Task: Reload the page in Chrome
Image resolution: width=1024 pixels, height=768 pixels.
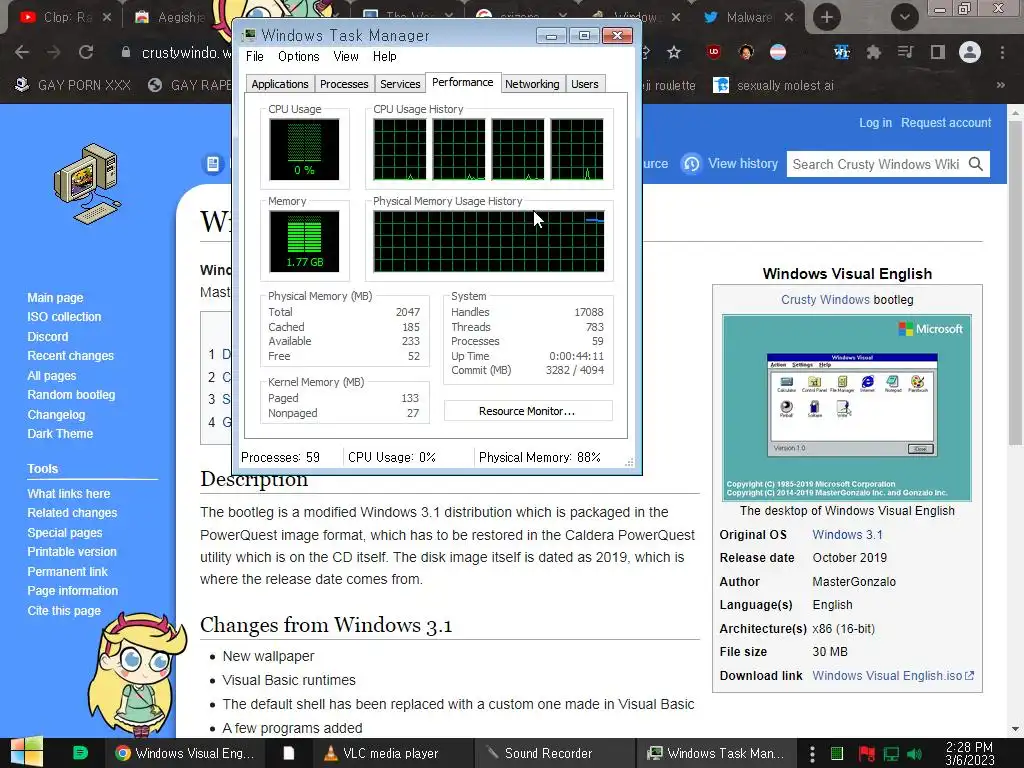Action: tap(86, 52)
